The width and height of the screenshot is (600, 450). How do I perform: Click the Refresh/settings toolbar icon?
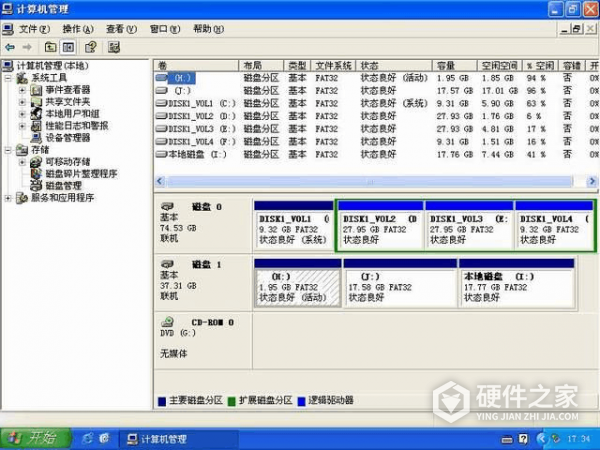pos(114,47)
